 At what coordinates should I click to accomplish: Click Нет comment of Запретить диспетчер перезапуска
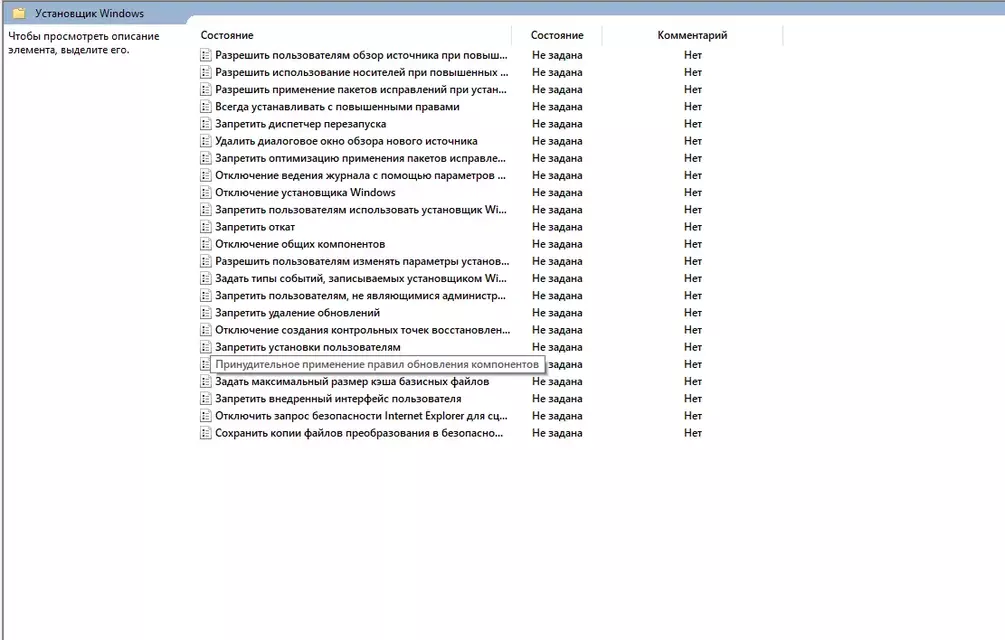693,124
